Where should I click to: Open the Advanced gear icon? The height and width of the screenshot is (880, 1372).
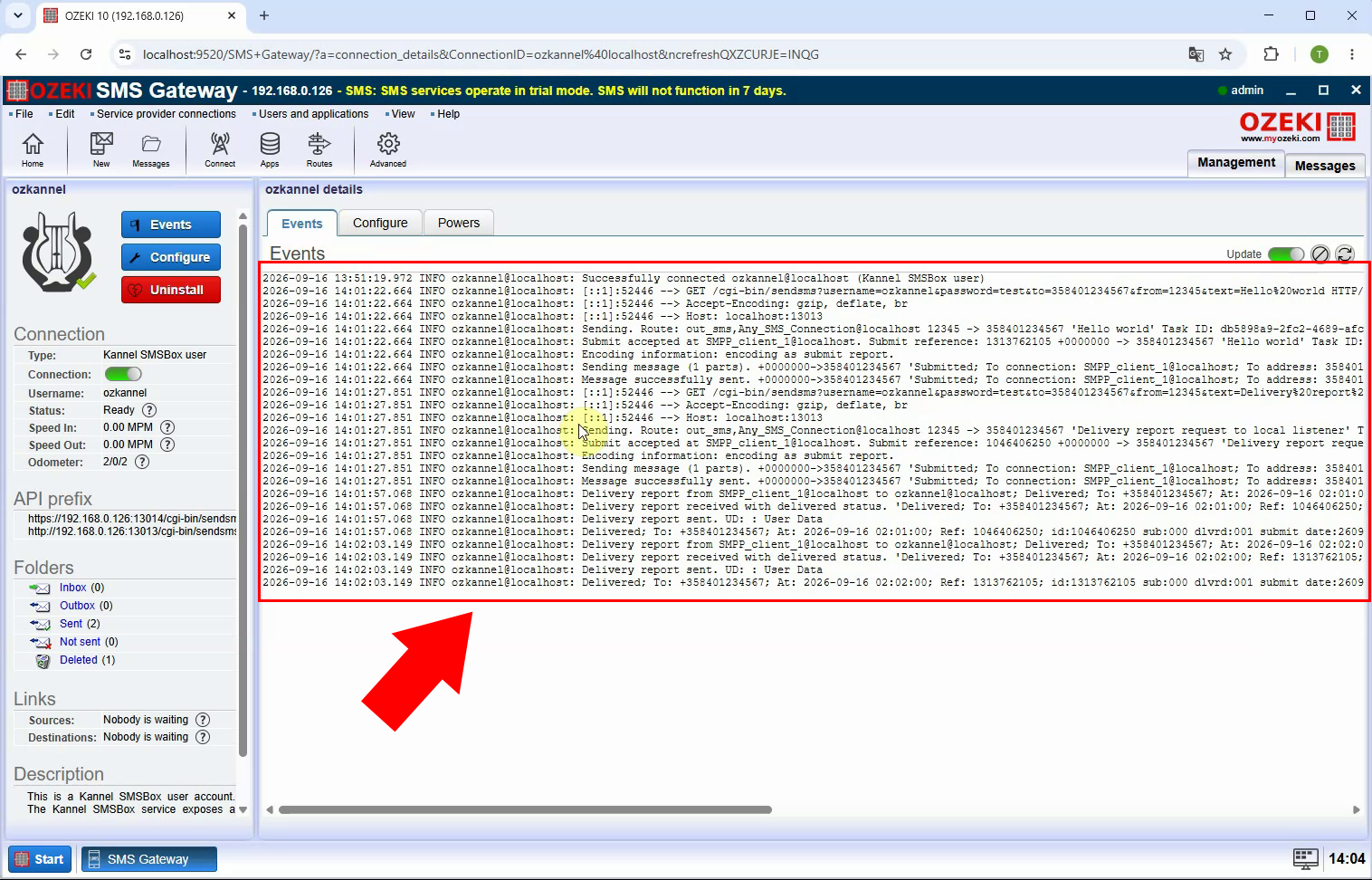tap(388, 149)
